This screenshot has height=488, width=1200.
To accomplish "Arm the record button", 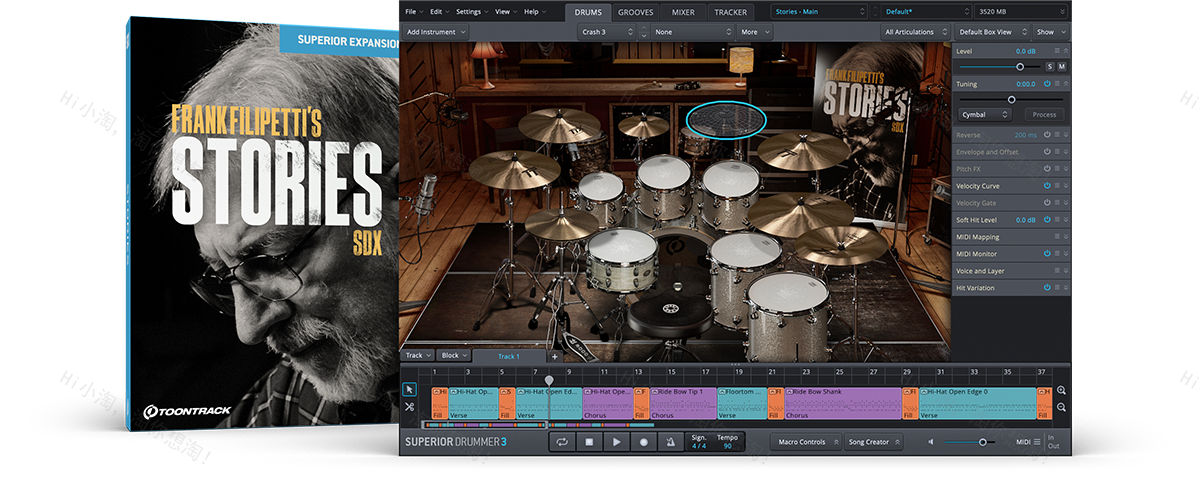I will click(x=644, y=441).
